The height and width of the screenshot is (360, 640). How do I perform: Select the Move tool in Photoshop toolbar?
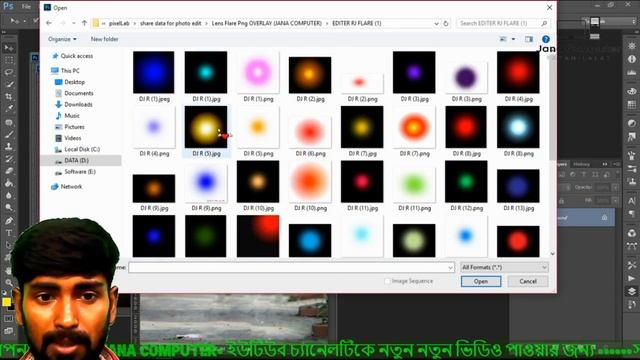[9, 48]
